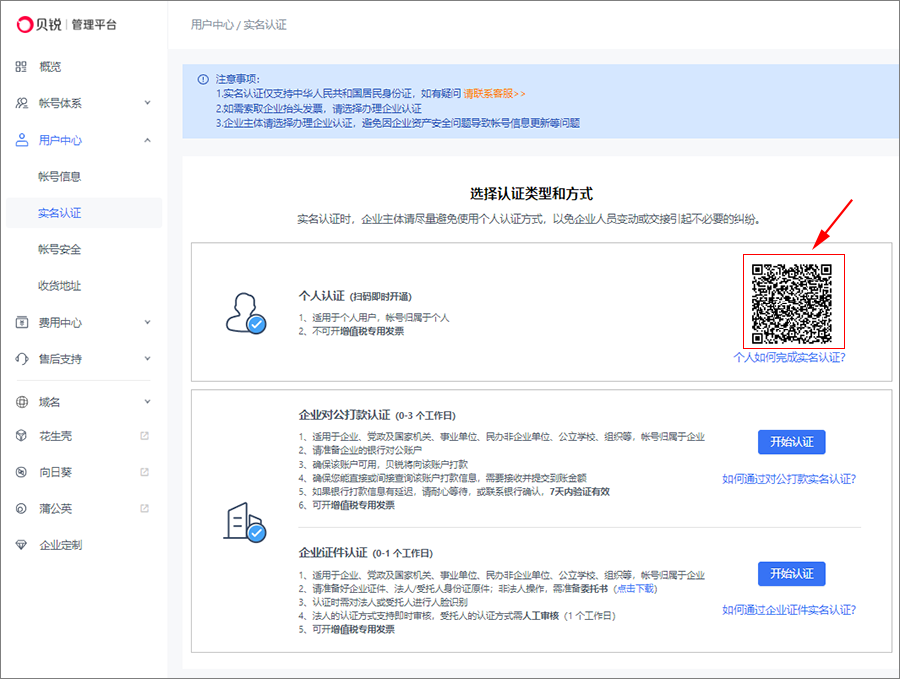Open 蒲公英 external link icon
Viewport: 900px width, 679px height.
(x=145, y=508)
